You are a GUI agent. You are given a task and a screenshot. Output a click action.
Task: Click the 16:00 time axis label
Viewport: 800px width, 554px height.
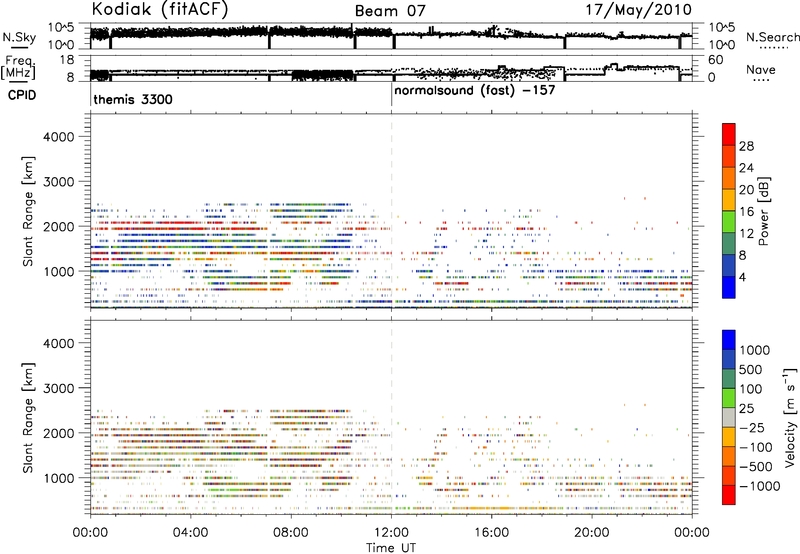[x=491, y=533]
